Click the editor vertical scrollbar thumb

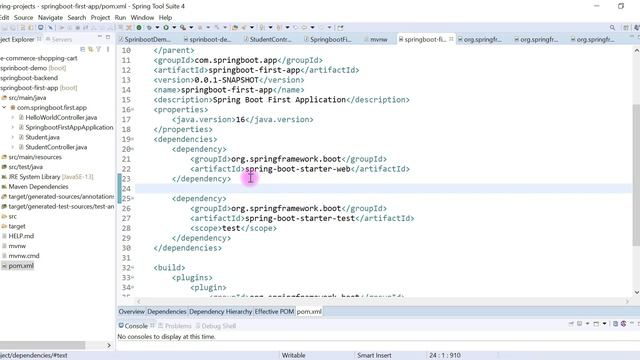636,175
